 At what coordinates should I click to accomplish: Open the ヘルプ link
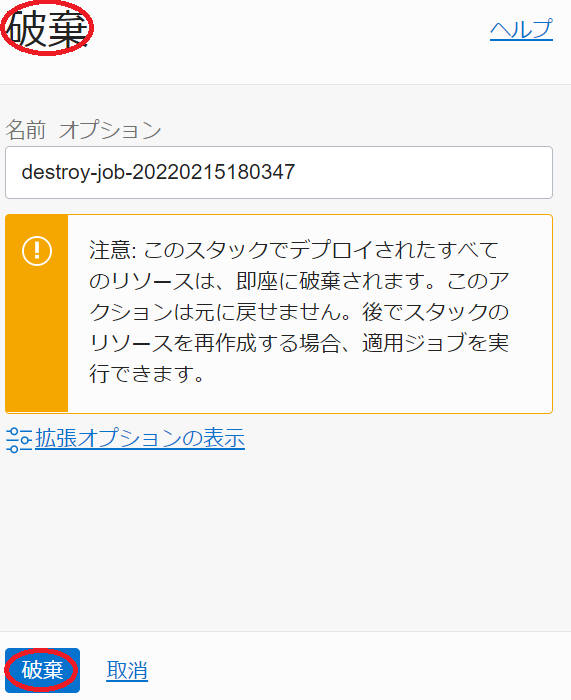coord(521,30)
